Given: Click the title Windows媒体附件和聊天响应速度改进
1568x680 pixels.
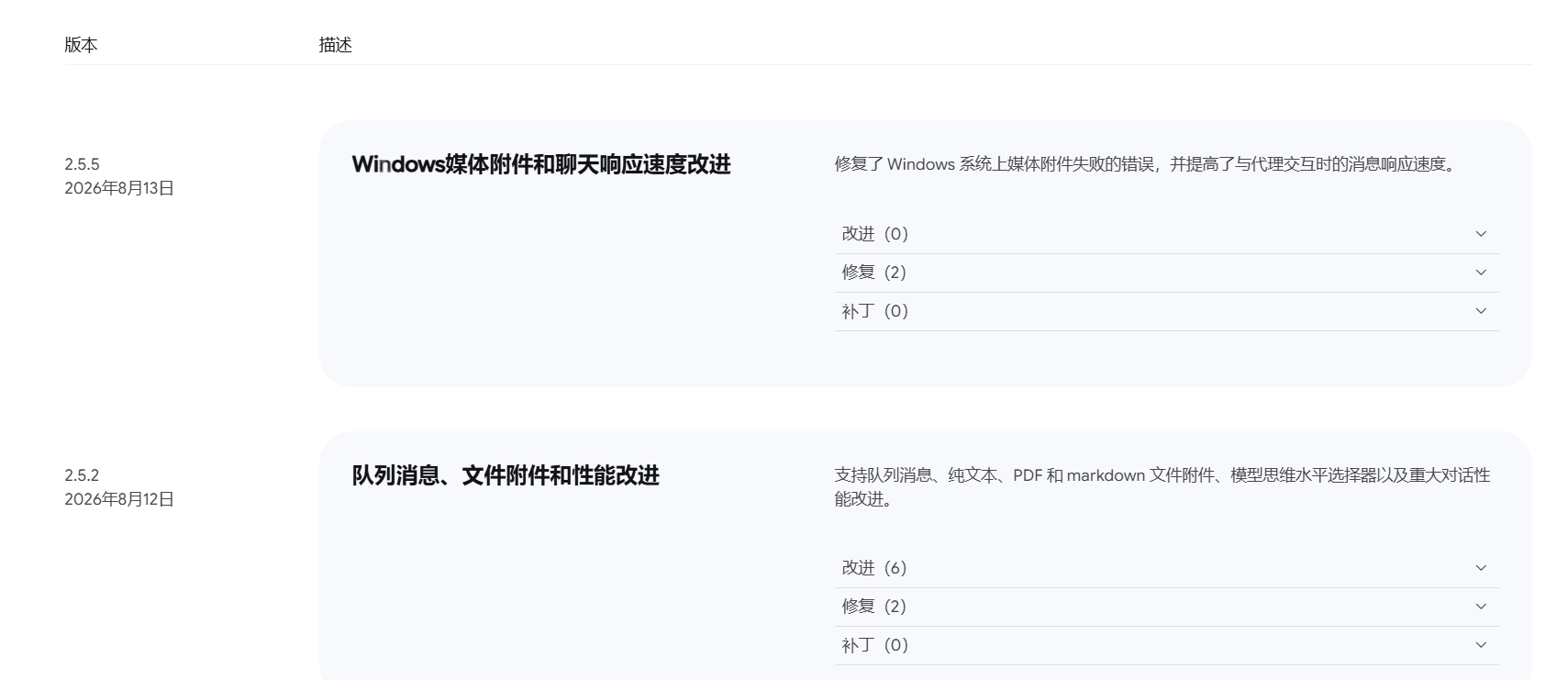Looking at the screenshot, I should tap(541, 164).
